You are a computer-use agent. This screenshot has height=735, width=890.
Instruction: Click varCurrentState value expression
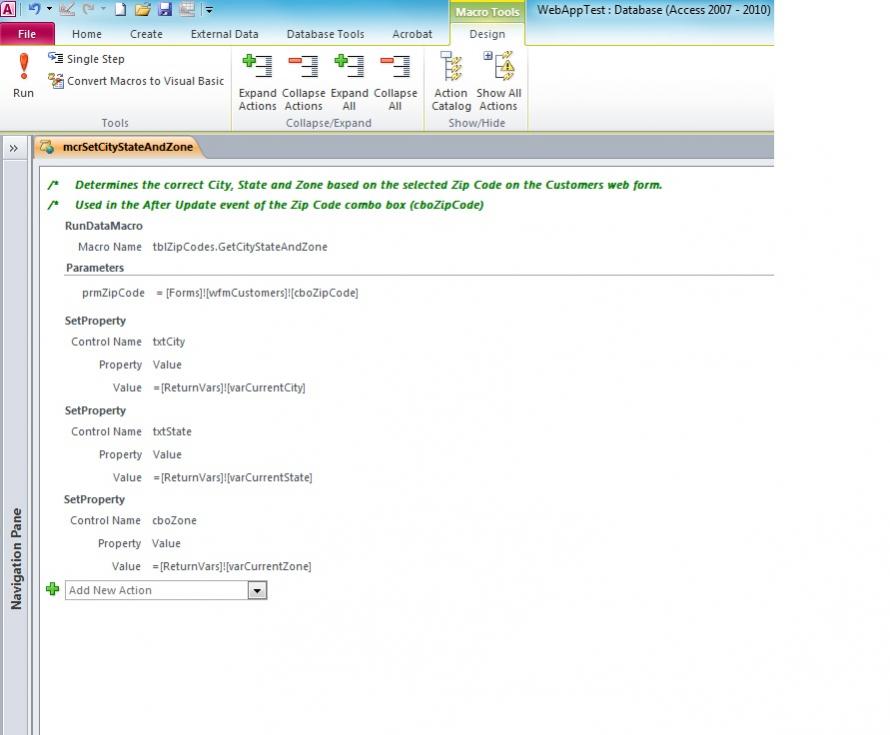(232, 477)
